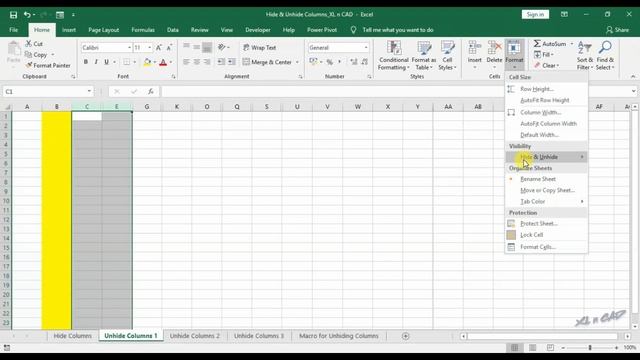Image resolution: width=640 pixels, height=360 pixels.
Task: Decrease Decimal places
Action: (x=364, y=62)
